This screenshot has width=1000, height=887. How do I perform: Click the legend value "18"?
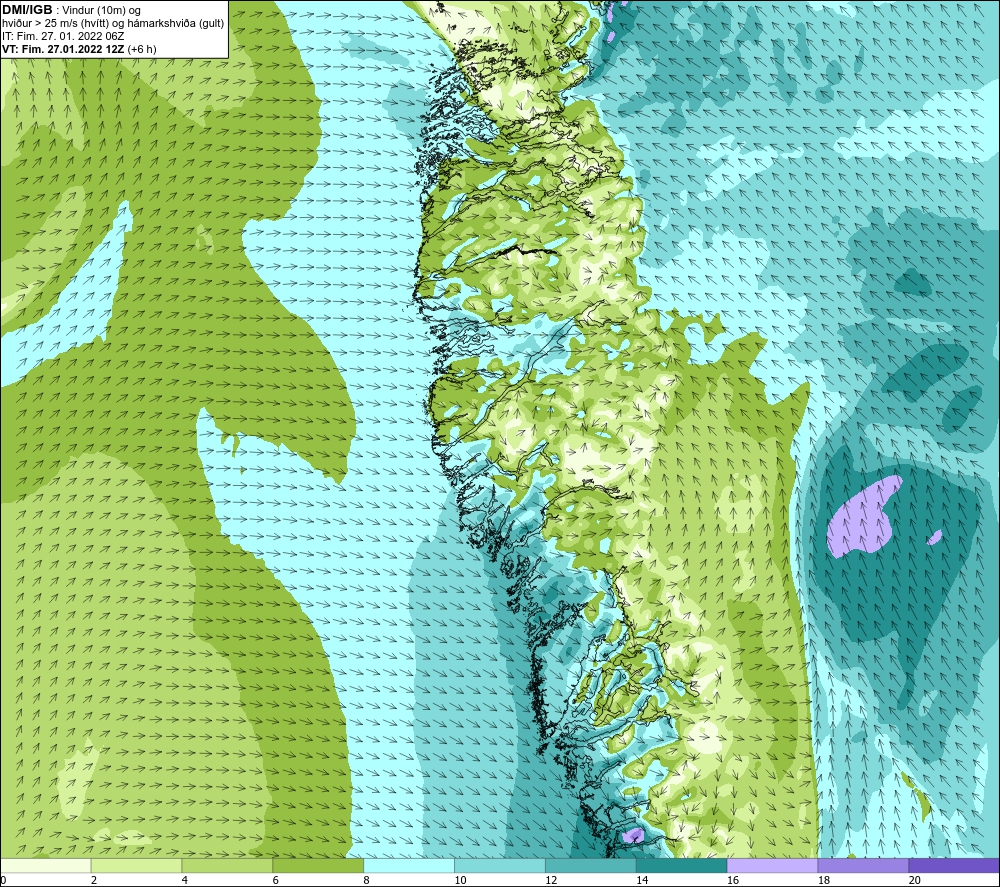[x=824, y=880]
